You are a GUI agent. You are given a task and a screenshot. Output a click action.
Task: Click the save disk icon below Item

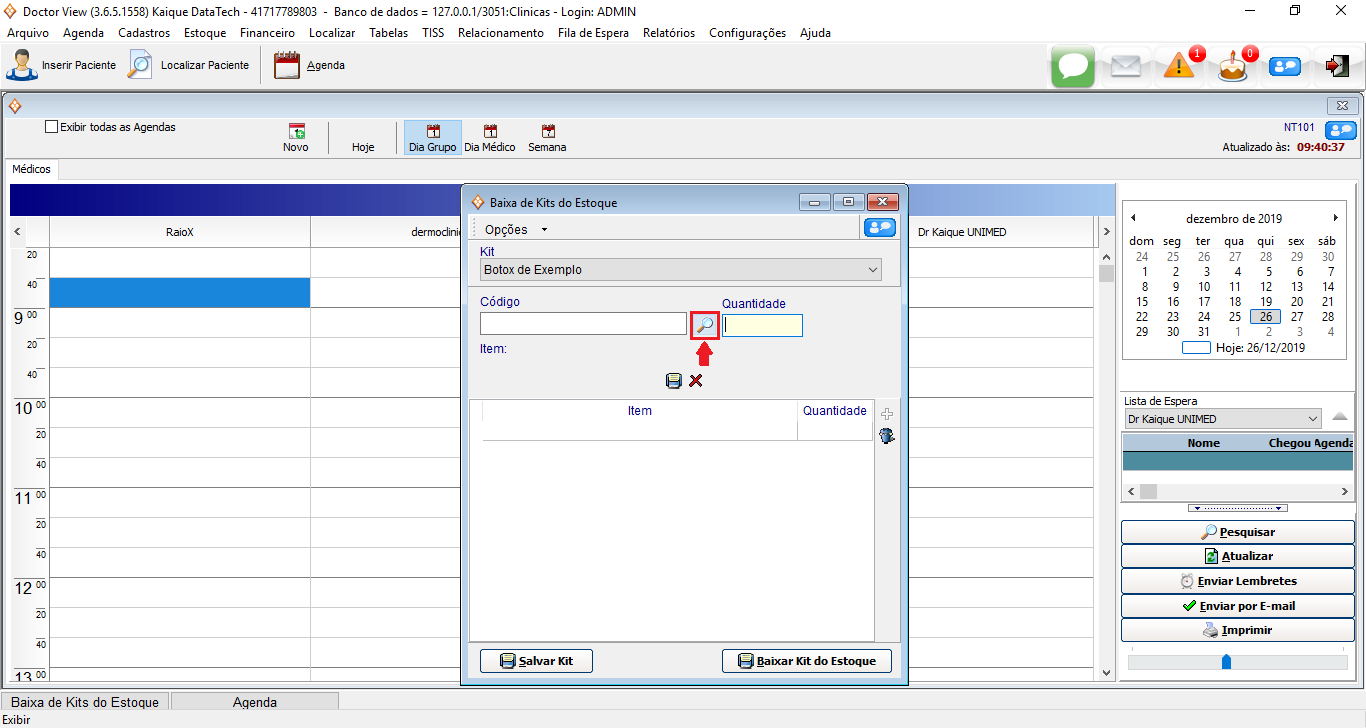[x=674, y=381]
